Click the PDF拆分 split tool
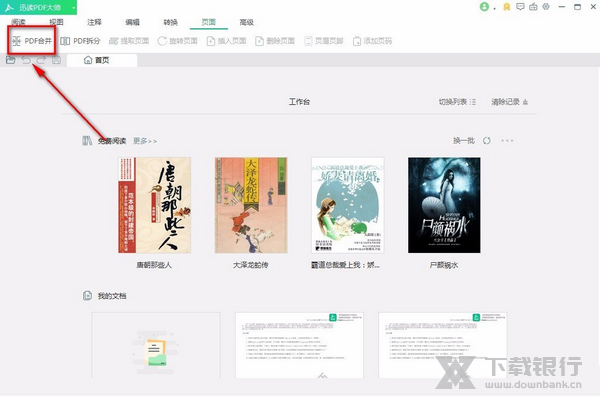The width and height of the screenshot is (600, 397). click(80, 41)
